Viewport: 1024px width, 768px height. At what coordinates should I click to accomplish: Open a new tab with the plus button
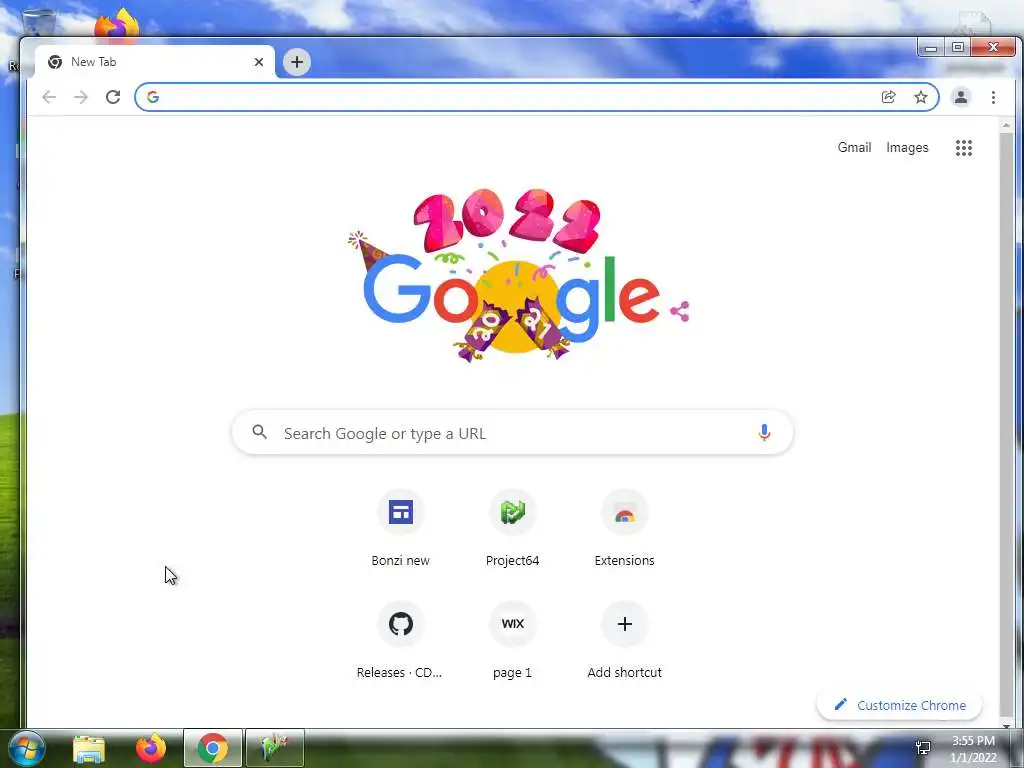[296, 62]
